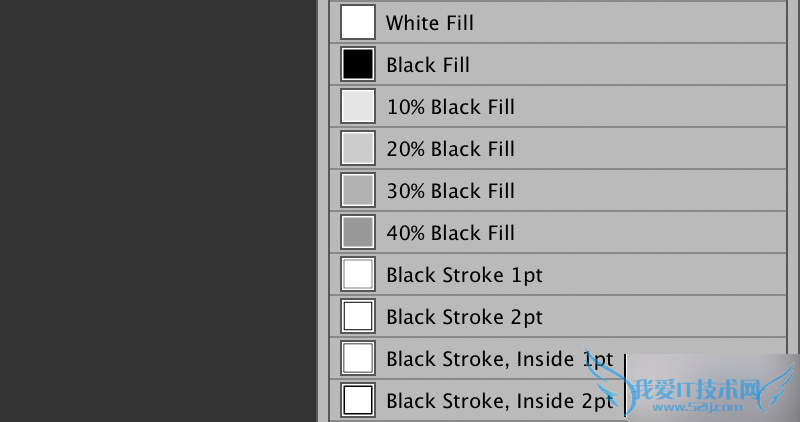This screenshot has height=422, width=800.
Task: Select the White Fill style label
Action: (x=430, y=23)
